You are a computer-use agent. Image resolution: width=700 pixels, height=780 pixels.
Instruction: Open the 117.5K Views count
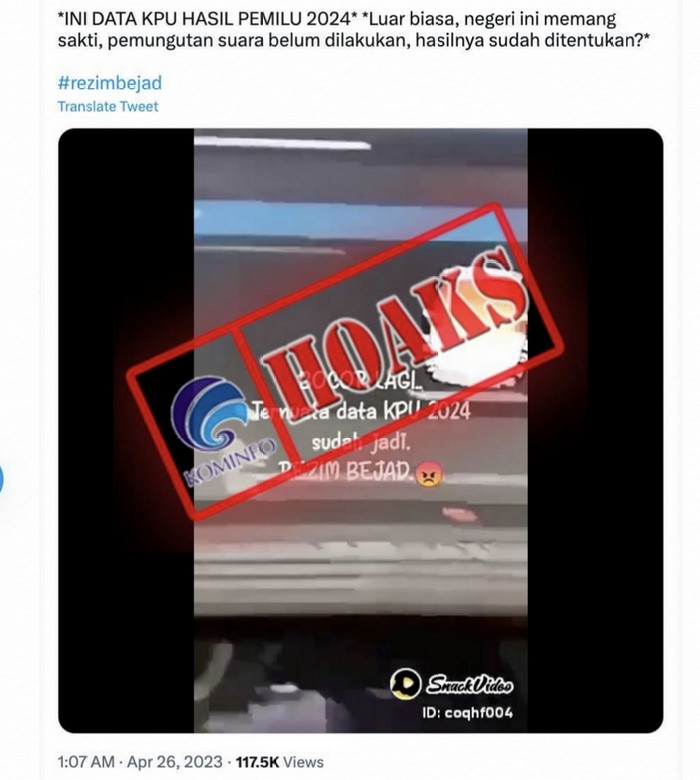279,762
